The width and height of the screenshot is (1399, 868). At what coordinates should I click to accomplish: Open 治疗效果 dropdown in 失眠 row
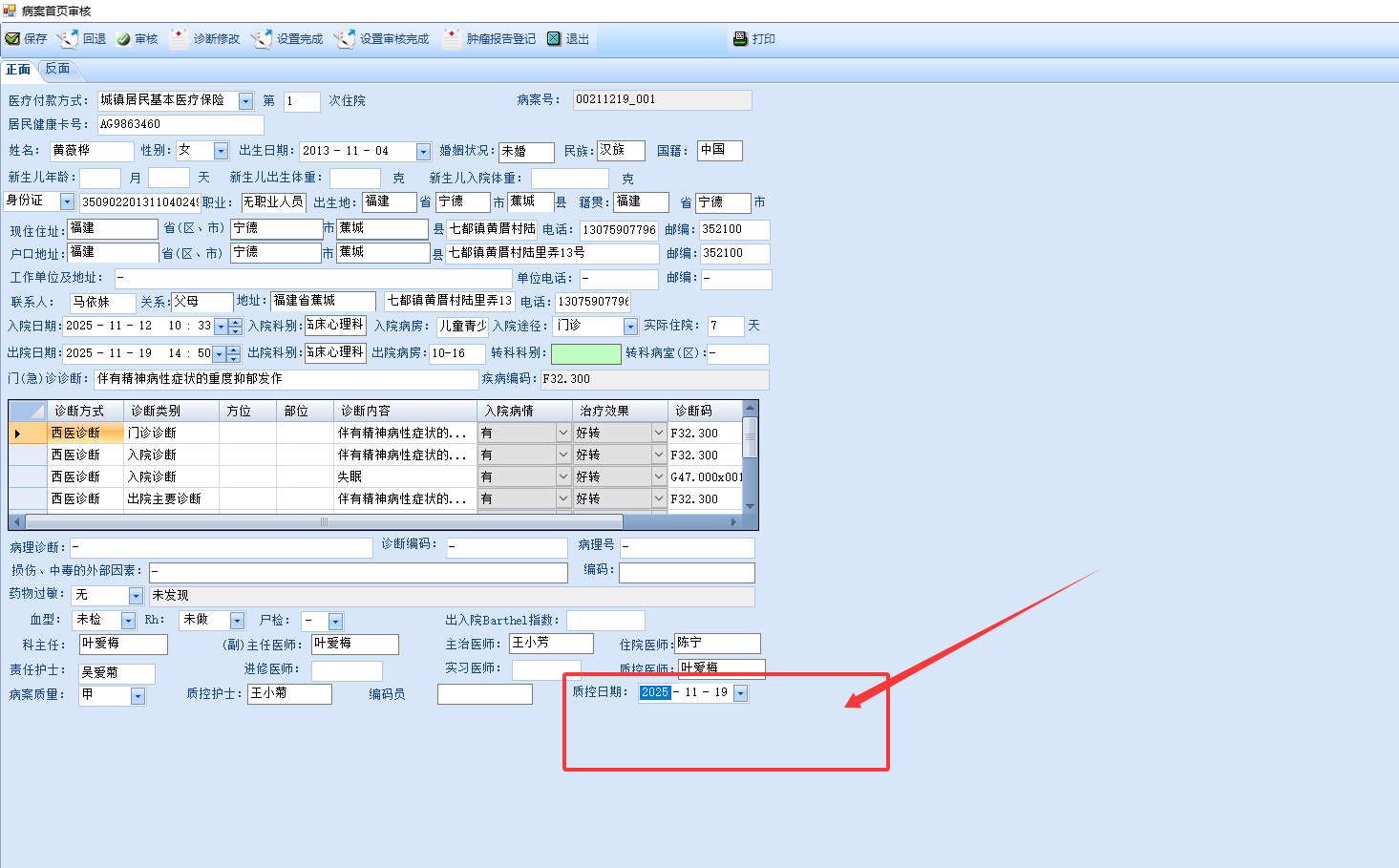coord(659,476)
